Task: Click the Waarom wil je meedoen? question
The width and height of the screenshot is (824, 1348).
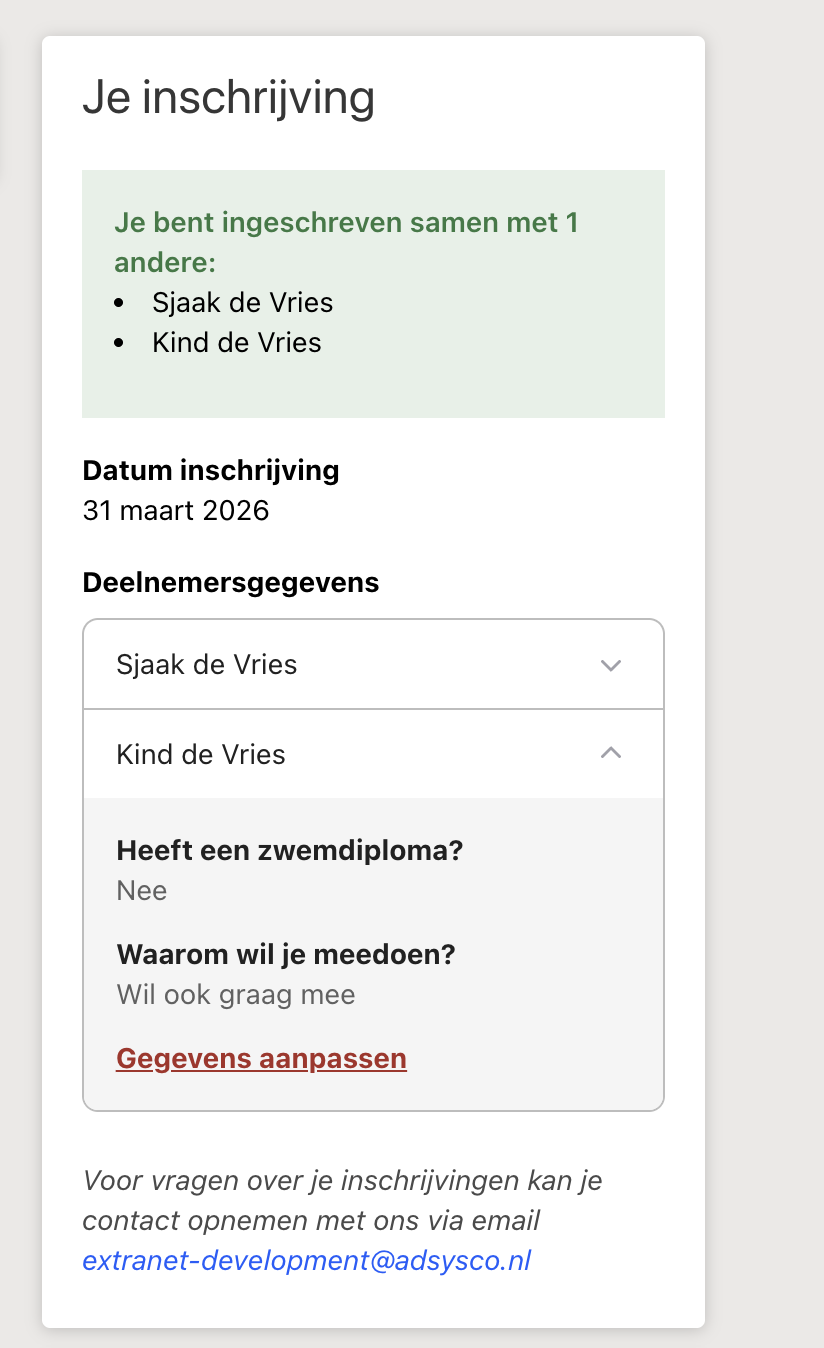Action: click(286, 954)
